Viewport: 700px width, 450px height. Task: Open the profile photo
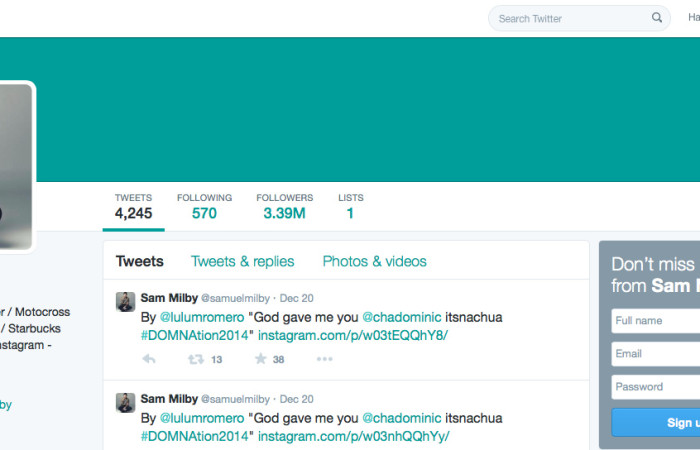[16, 167]
